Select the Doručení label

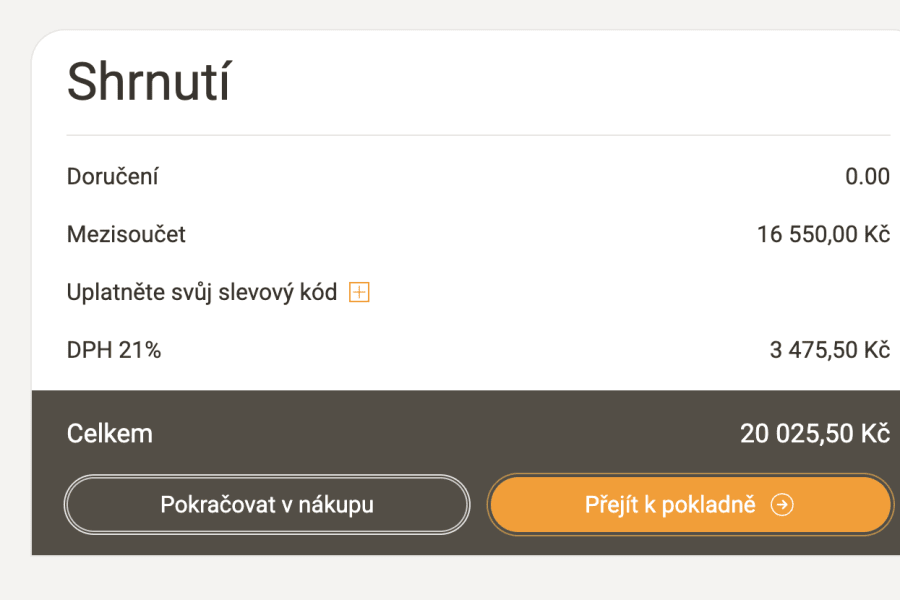click(113, 177)
